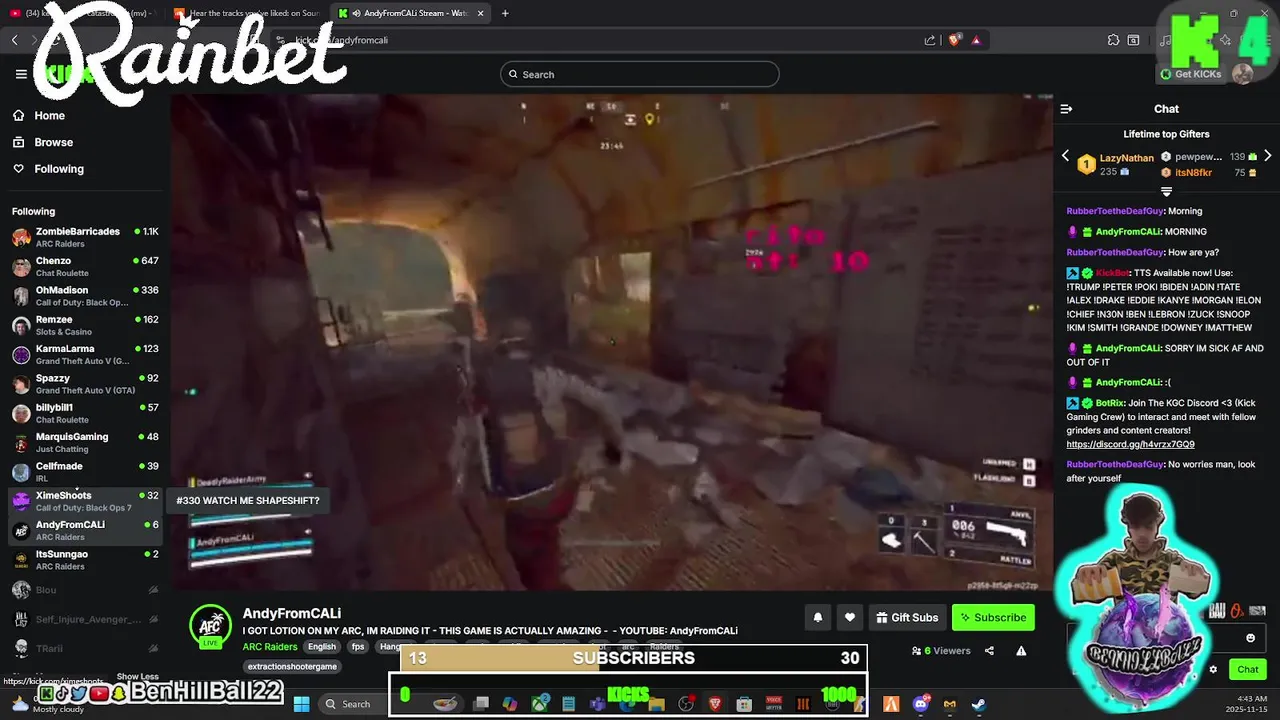Image resolution: width=1280 pixels, height=720 pixels.
Task: Click the Get KICKs button
Action: coord(1191,74)
